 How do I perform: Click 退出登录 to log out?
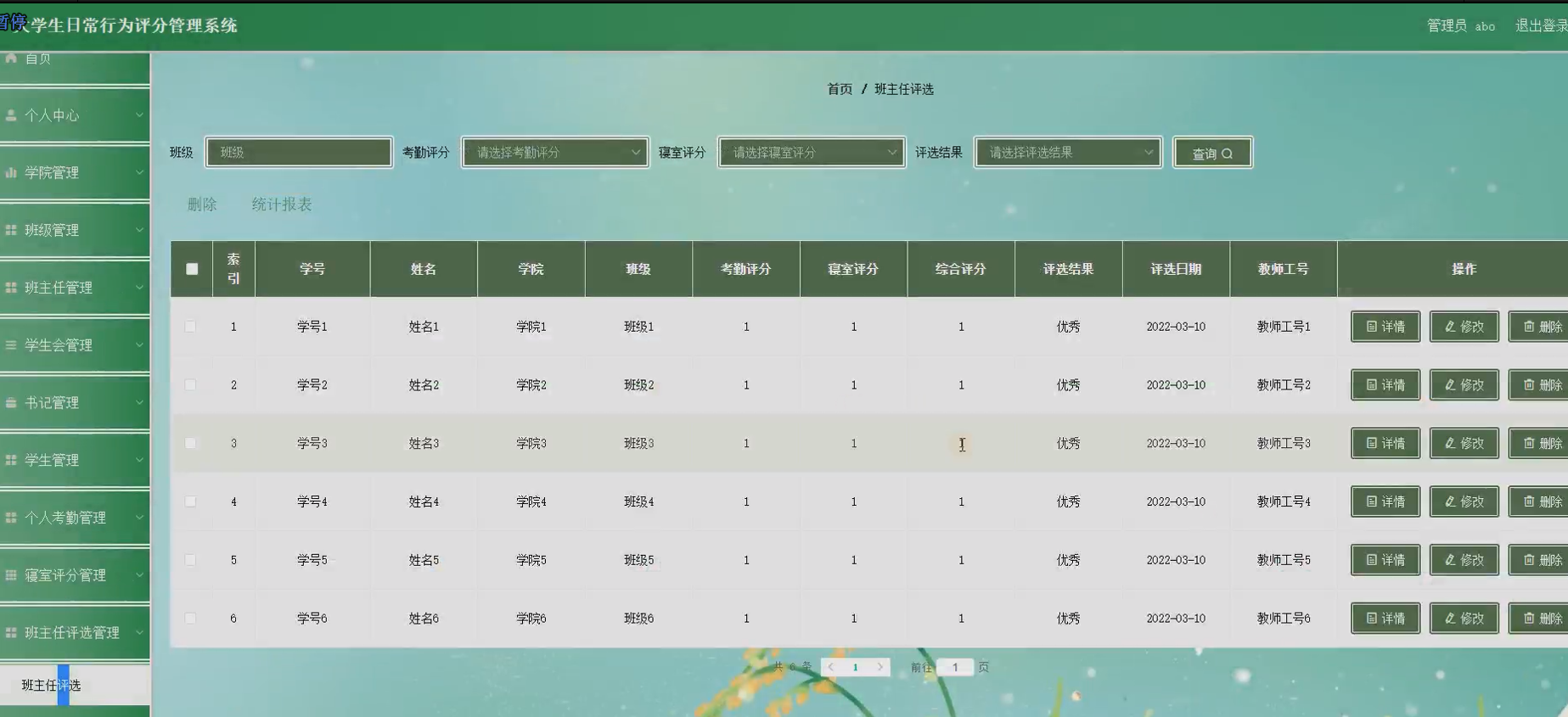(x=1542, y=25)
